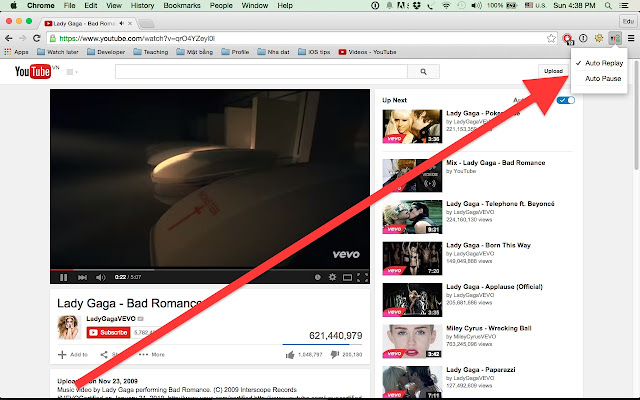Viewport: 640px width, 400px height.
Task: Open macOS Spotlight search icon
Action: click(608, 6)
